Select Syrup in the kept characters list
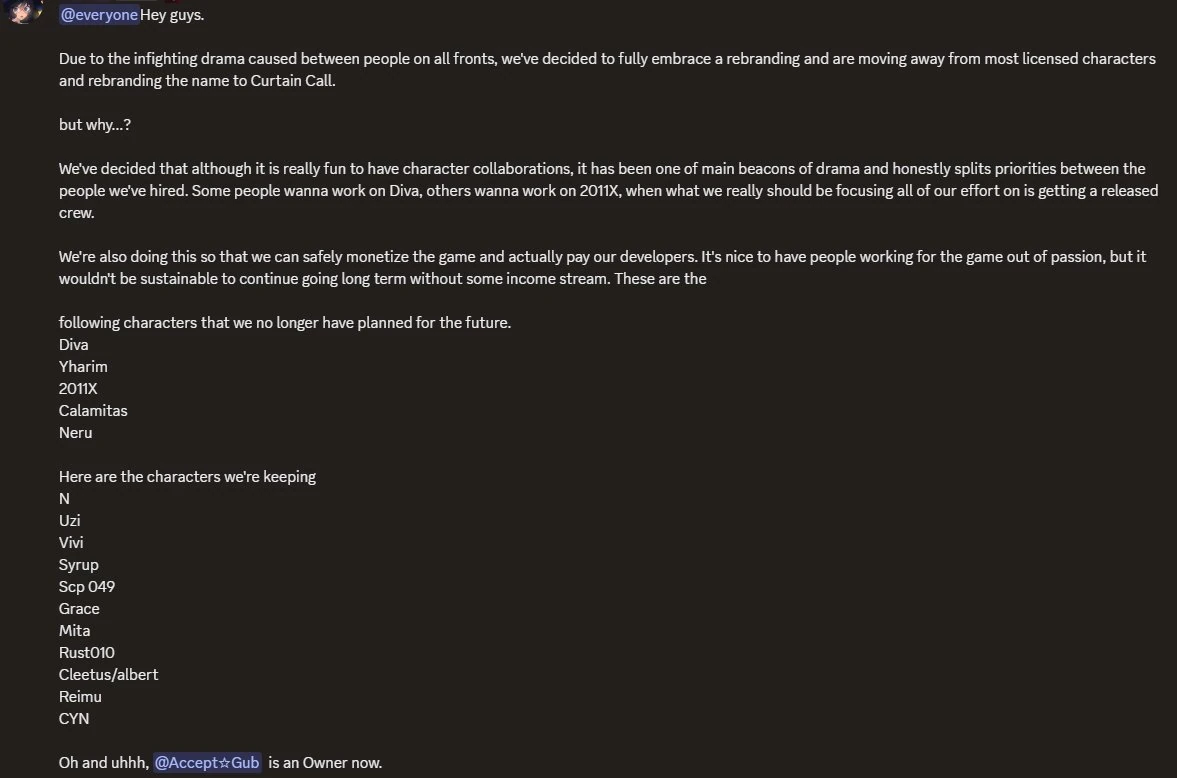 coord(79,565)
